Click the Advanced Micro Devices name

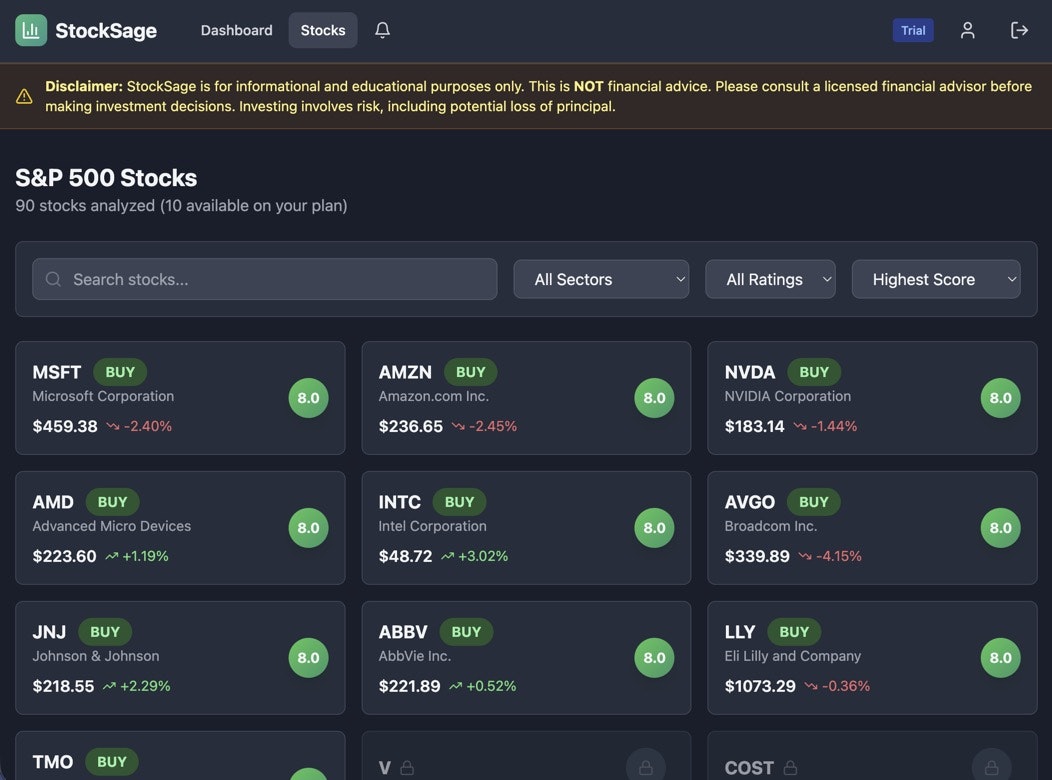click(x=111, y=526)
